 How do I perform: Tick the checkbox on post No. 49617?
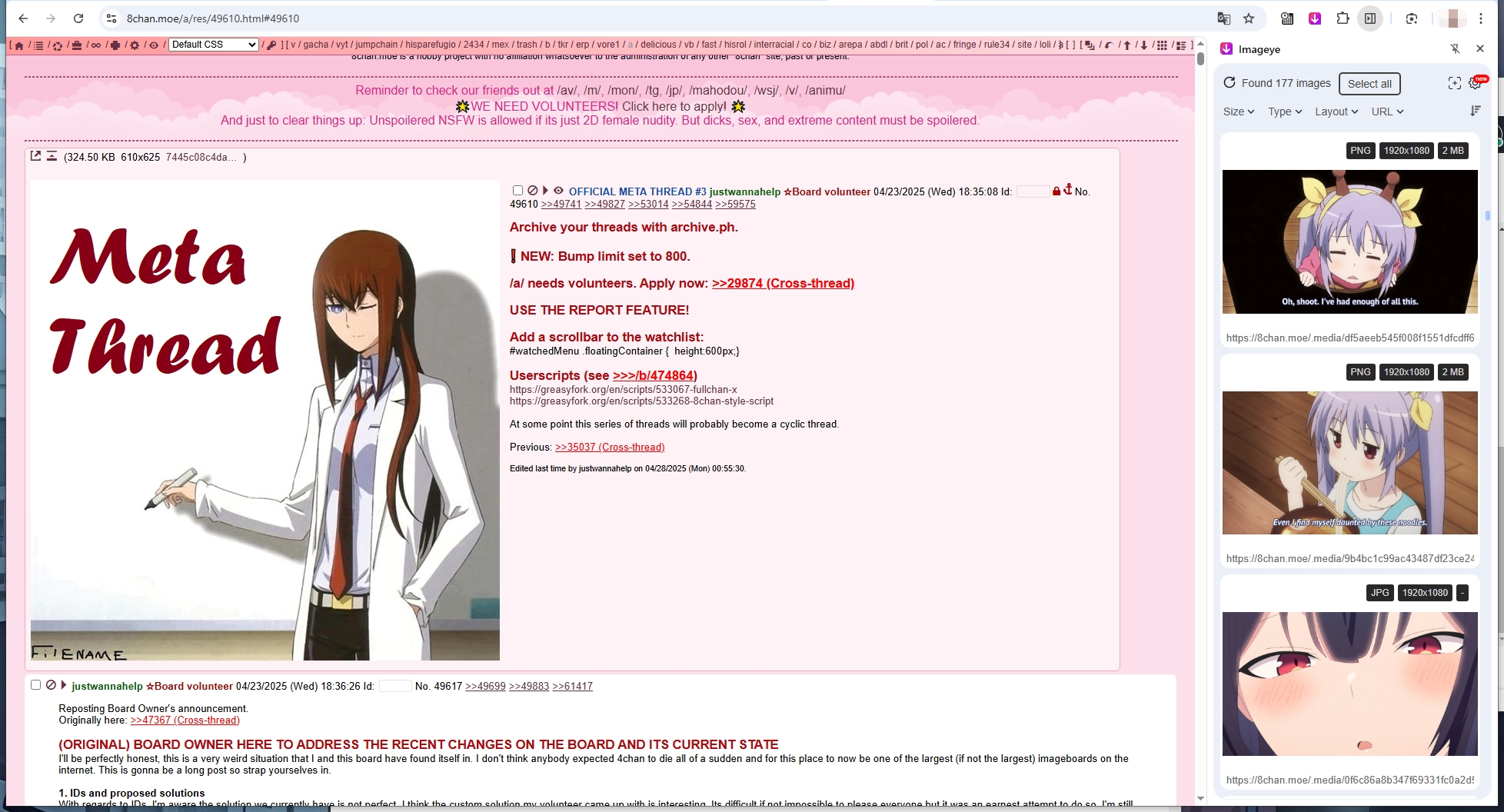click(x=35, y=685)
